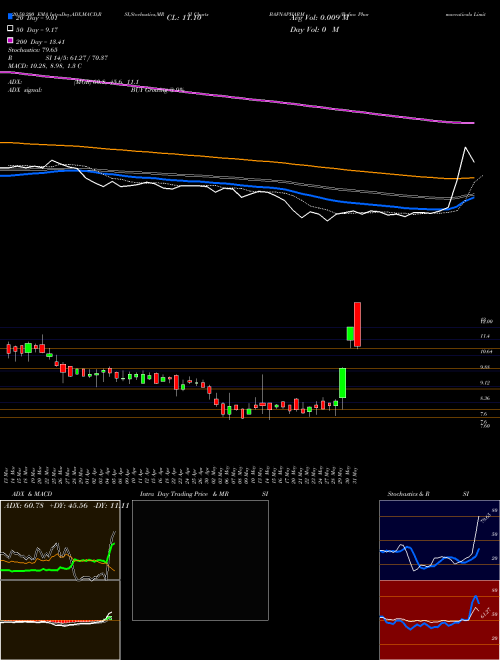Viewport: 500px width, 660px height.
Task: Click the blue 20 Day legend swatch
Action: (x=11, y=17)
